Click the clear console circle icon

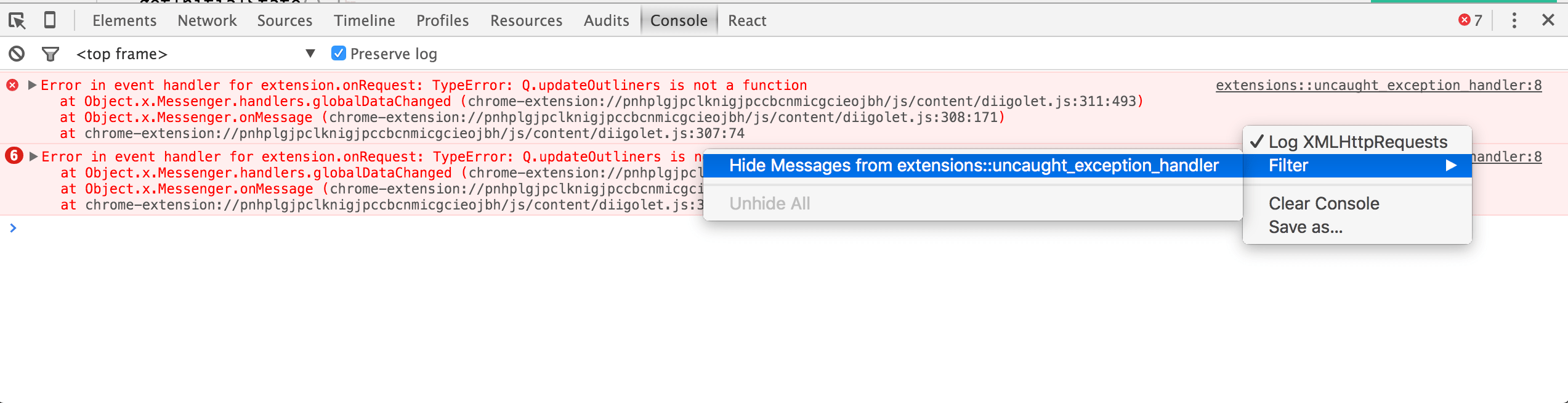[17, 54]
